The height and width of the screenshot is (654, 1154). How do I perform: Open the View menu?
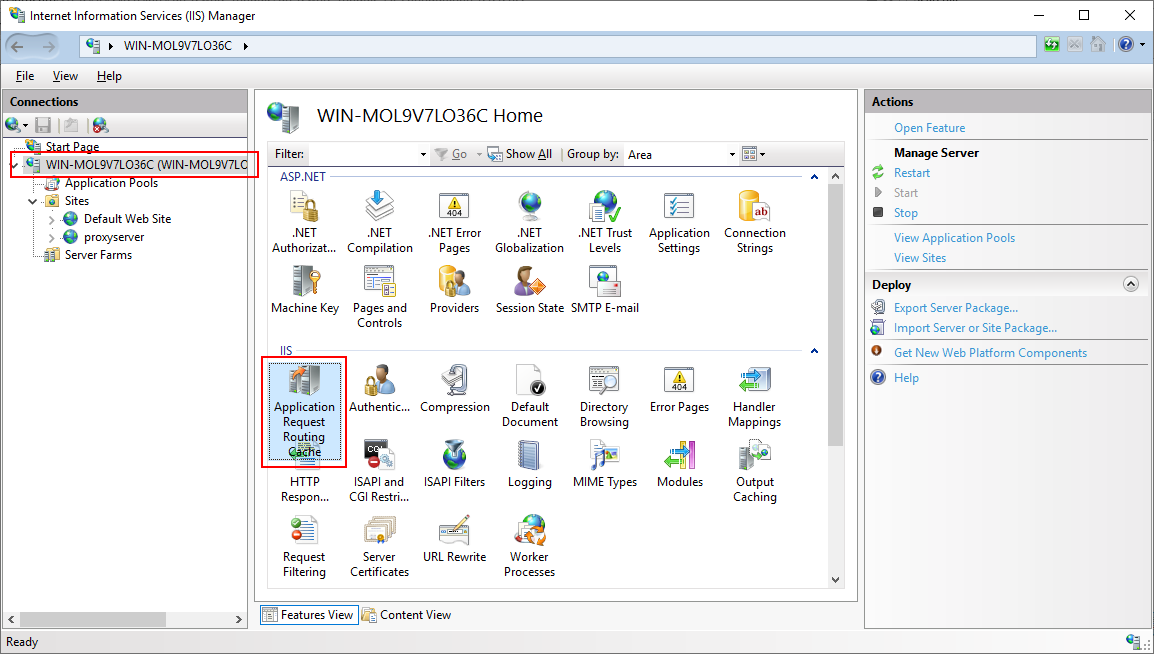point(65,76)
